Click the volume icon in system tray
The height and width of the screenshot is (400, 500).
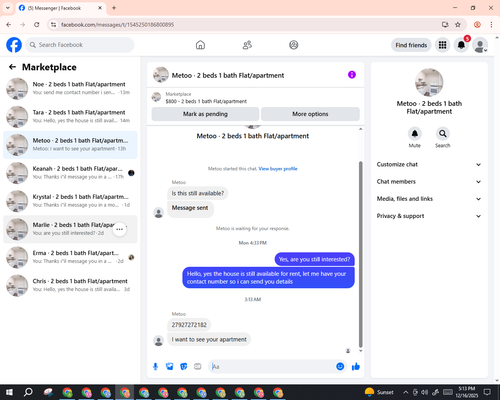tap(424, 392)
